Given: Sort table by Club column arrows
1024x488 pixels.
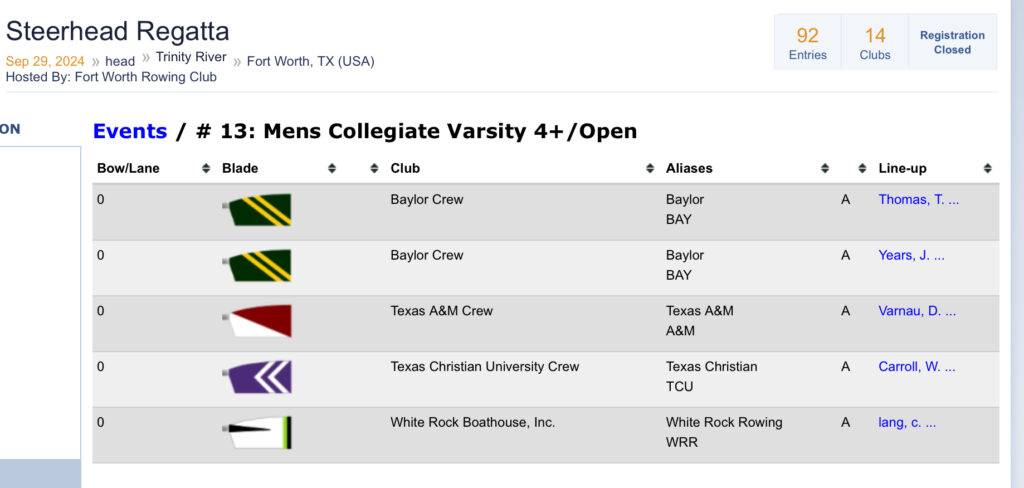Looking at the screenshot, I should [x=650, y=169].
